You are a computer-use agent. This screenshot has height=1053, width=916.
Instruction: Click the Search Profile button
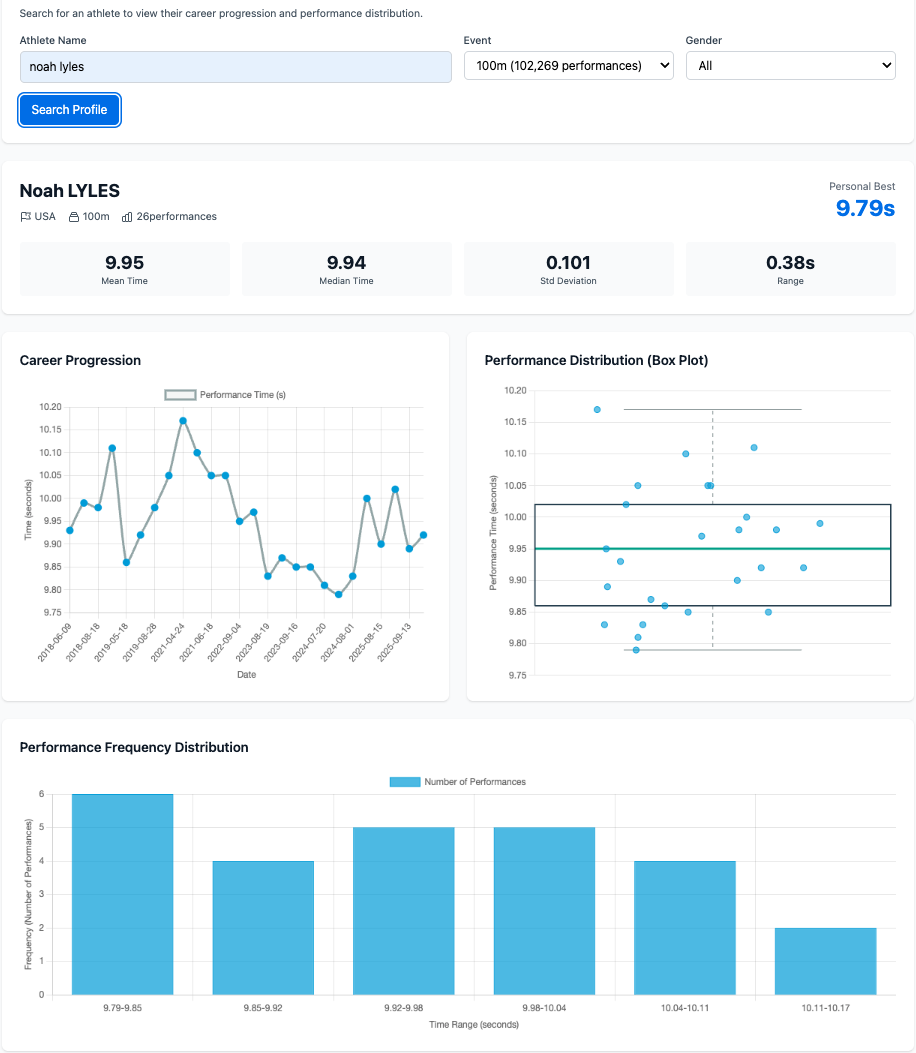click(x=69, y=110)
